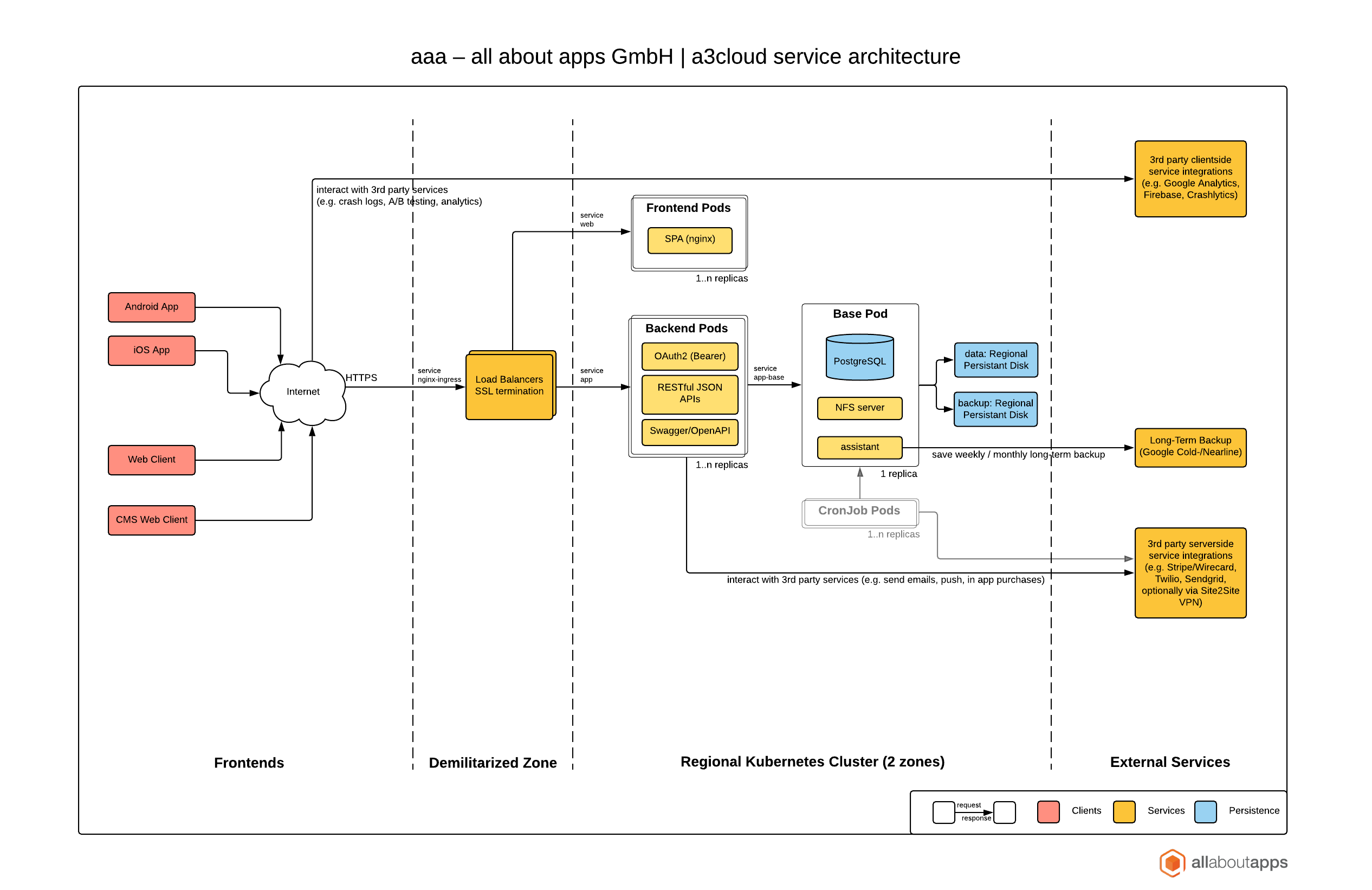The width and height of the screenshot is (1372, 890).
Task: Select the HTTPS connection label
Action: pos(361,378)
